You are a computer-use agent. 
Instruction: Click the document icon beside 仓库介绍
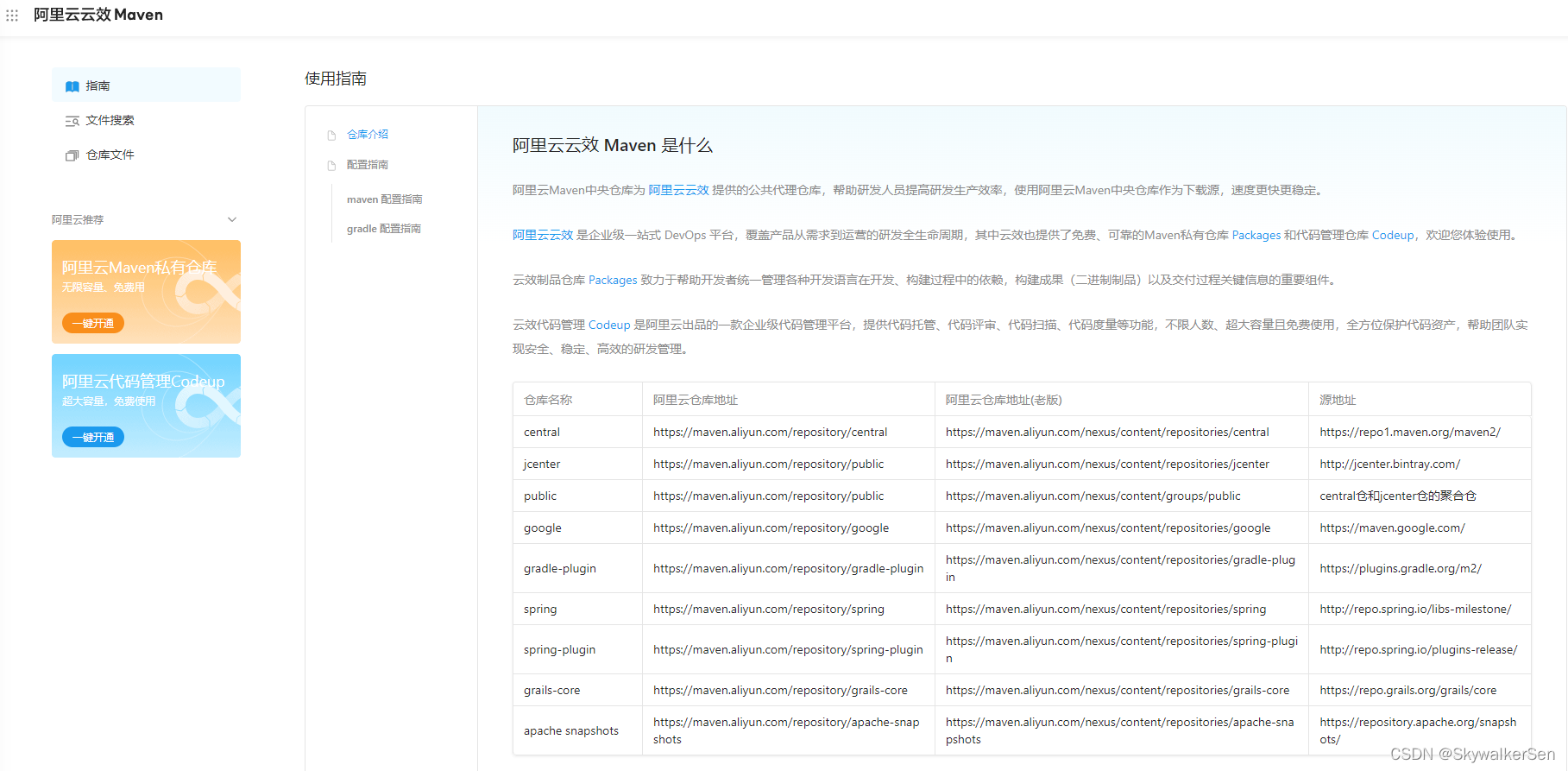331,136
